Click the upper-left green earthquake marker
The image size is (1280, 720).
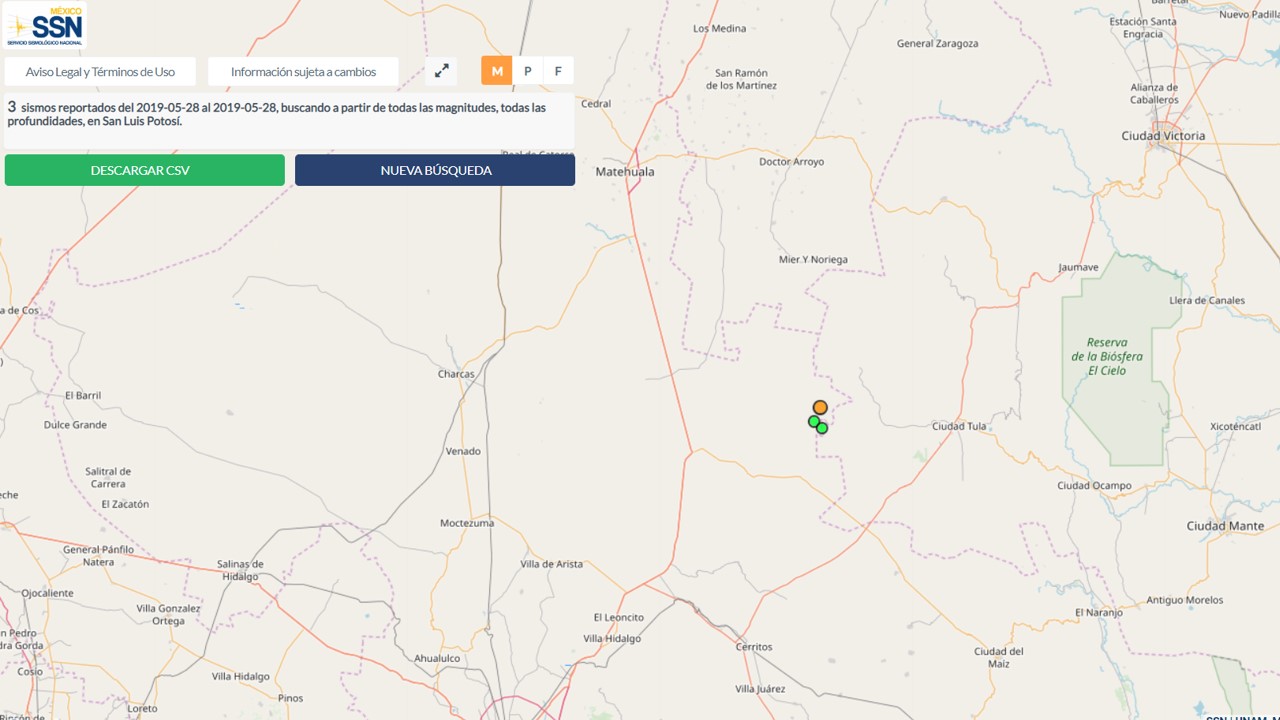tap(814, 421)
